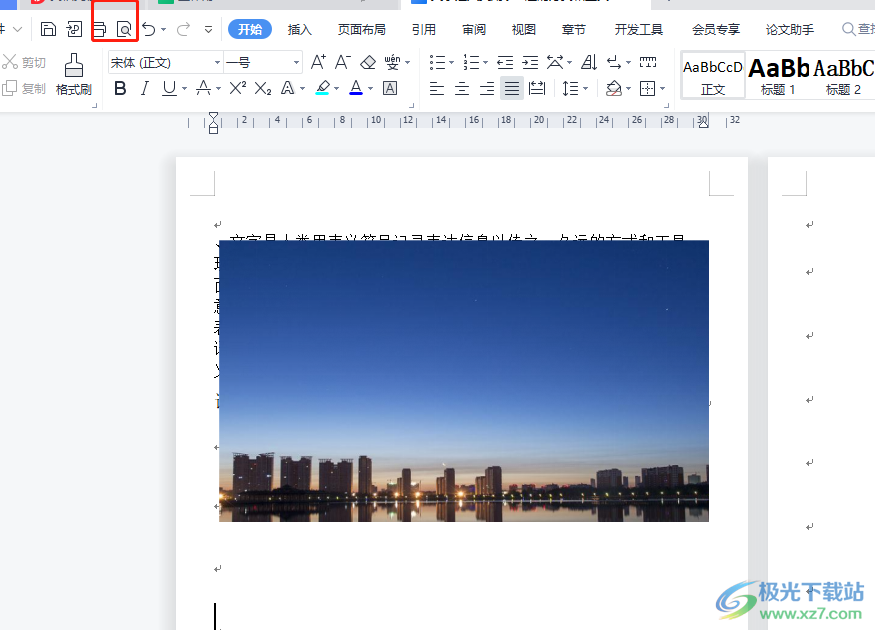This screenshot has width=875, height=630.
Task: Toggle superscript X² formatting
Action: tap(238, 88)
